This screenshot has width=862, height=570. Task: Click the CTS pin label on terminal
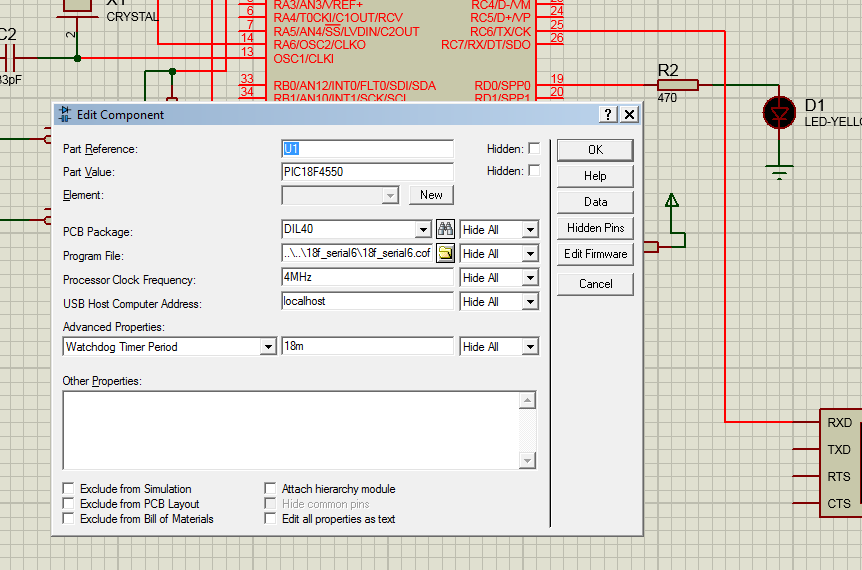(x=839, y=503)
